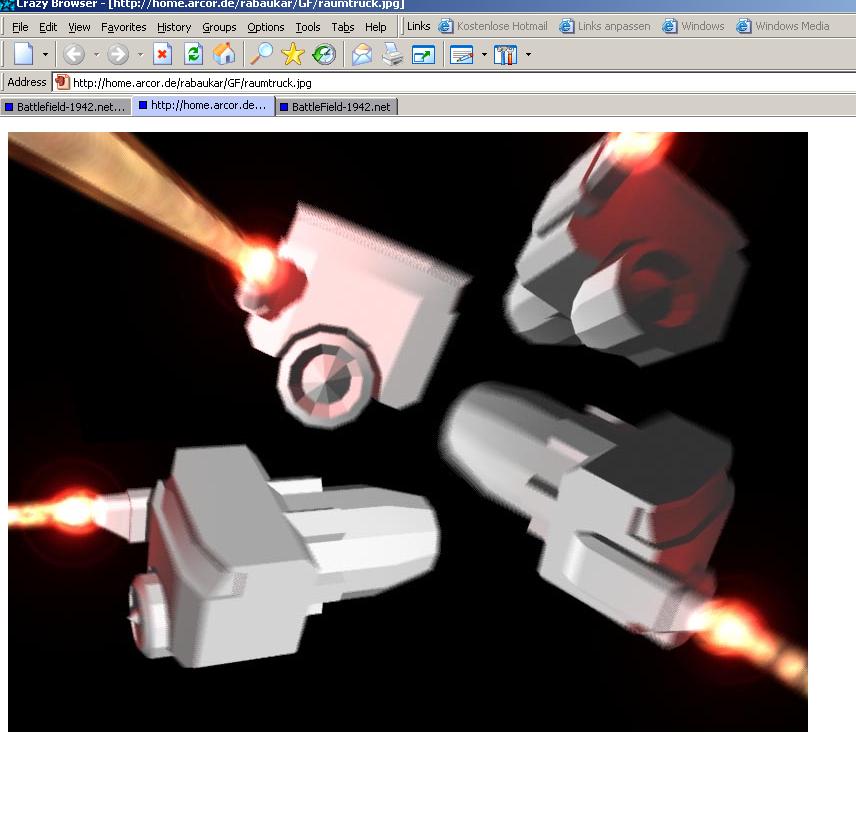Open Favorites star icon
Image resolution: width=856 pixels, height=834 pixels.
pos(293,54)
